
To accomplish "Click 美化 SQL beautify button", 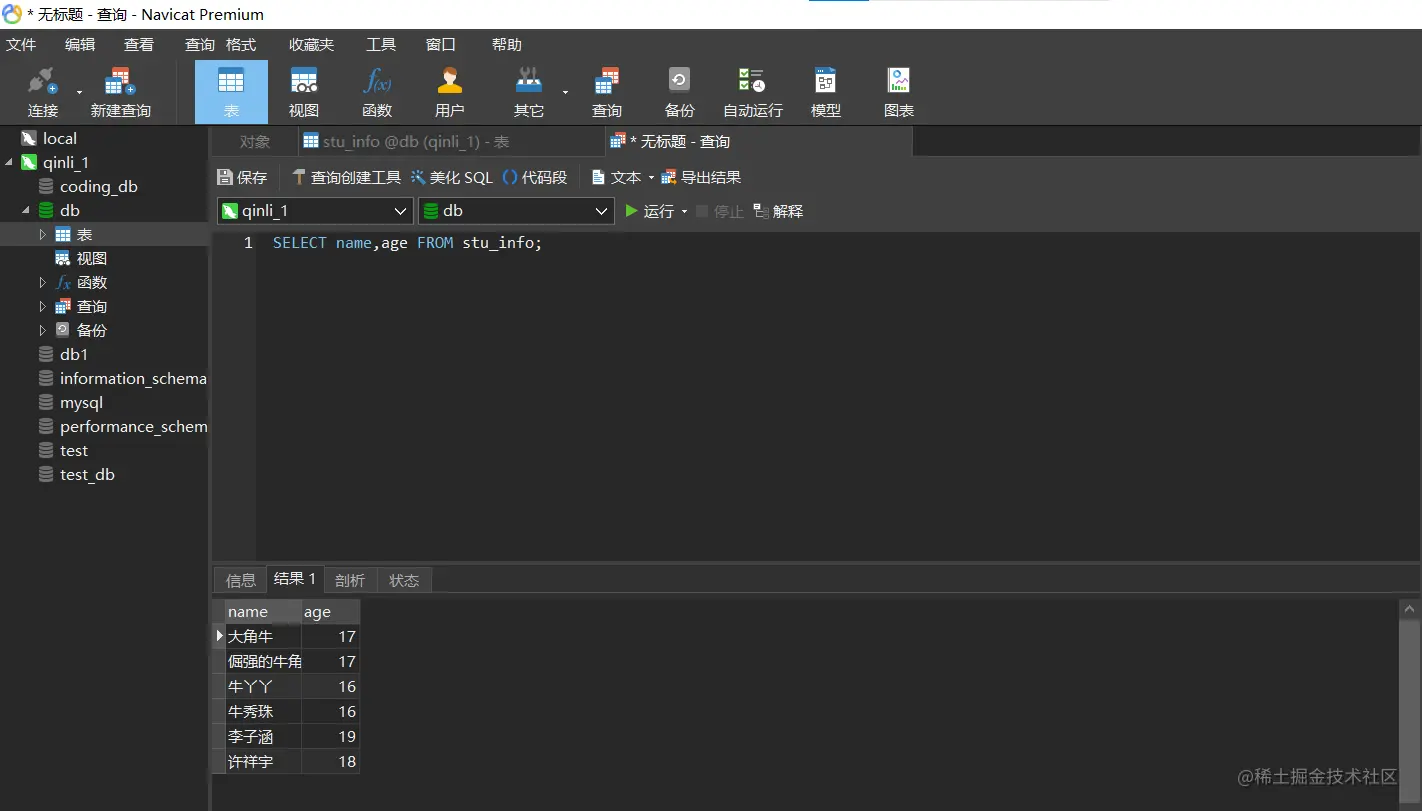I will pos(452,177).
